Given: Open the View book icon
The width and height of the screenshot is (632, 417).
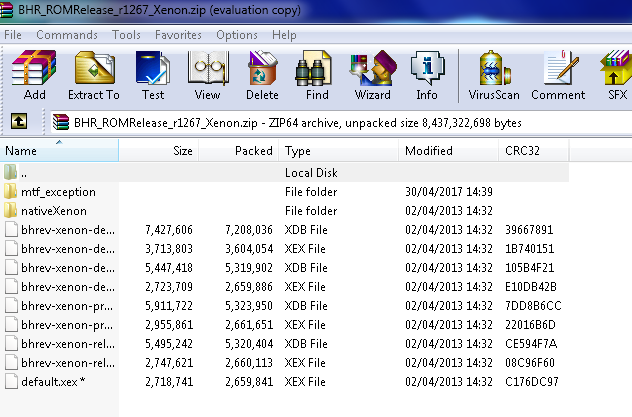Looking at the screenshot, I should click(208, 68).
